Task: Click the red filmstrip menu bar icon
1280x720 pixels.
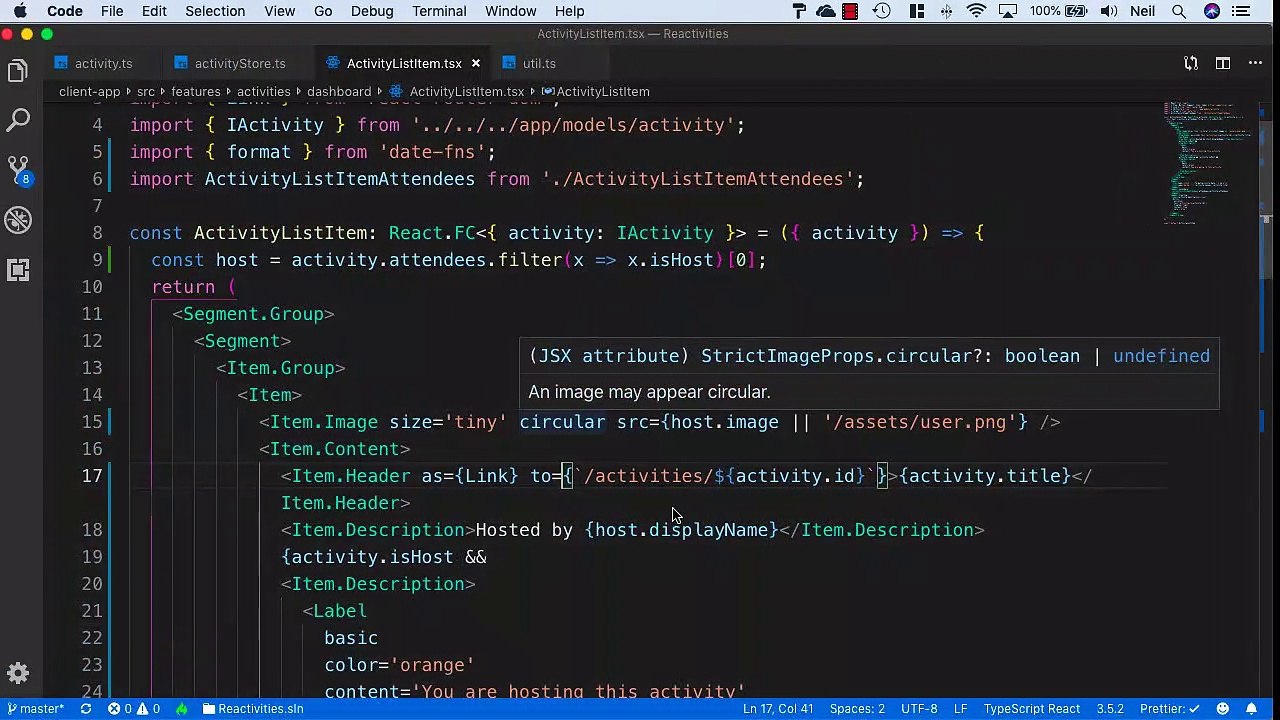Action: click(x=850, y=11)
